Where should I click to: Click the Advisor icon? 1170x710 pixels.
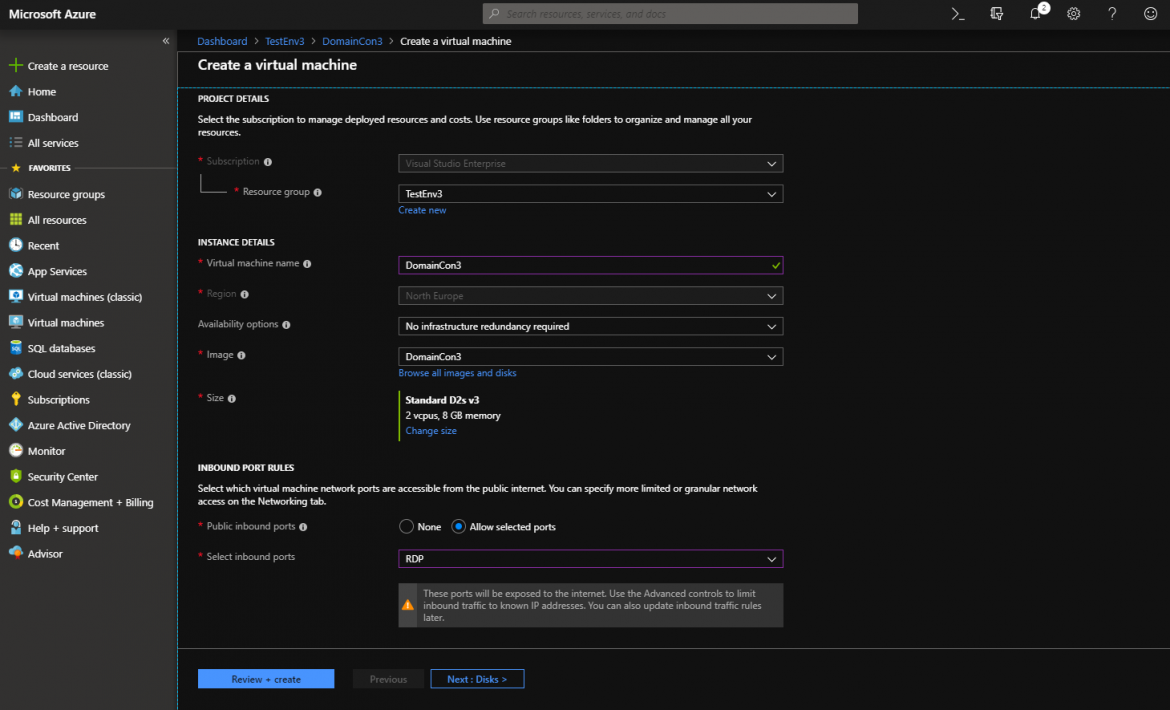15,553
